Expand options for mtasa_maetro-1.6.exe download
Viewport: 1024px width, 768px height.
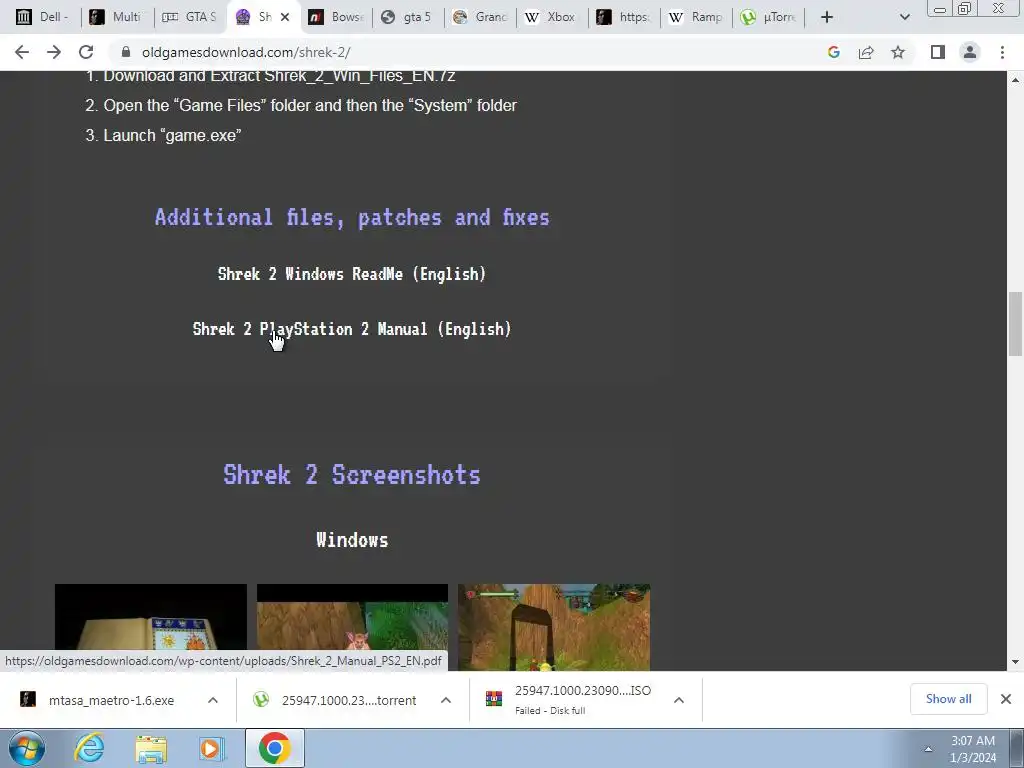point(213,700)
